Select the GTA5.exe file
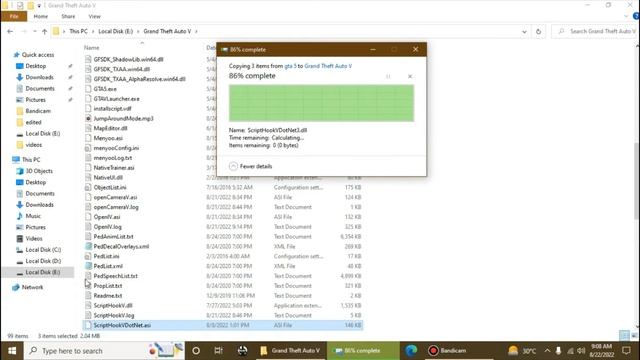 [x=105, y=89]
